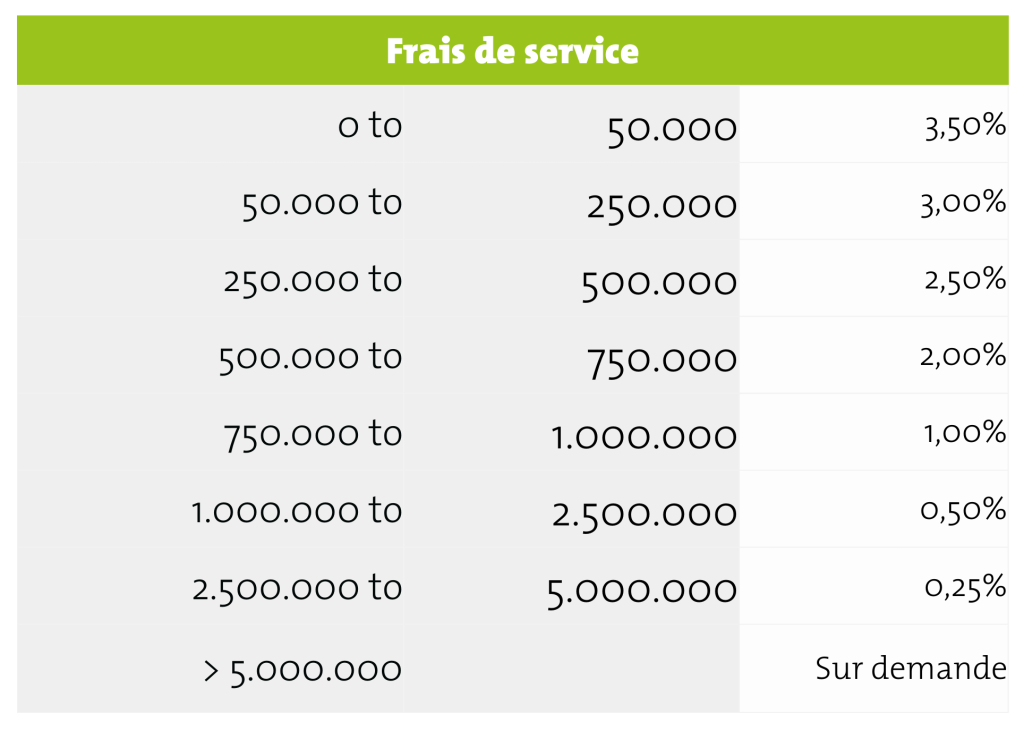The image size is (1024, 731).
Task: Select the 0,50% fee value
Action: pyautogui.click(x=963, y=509)
